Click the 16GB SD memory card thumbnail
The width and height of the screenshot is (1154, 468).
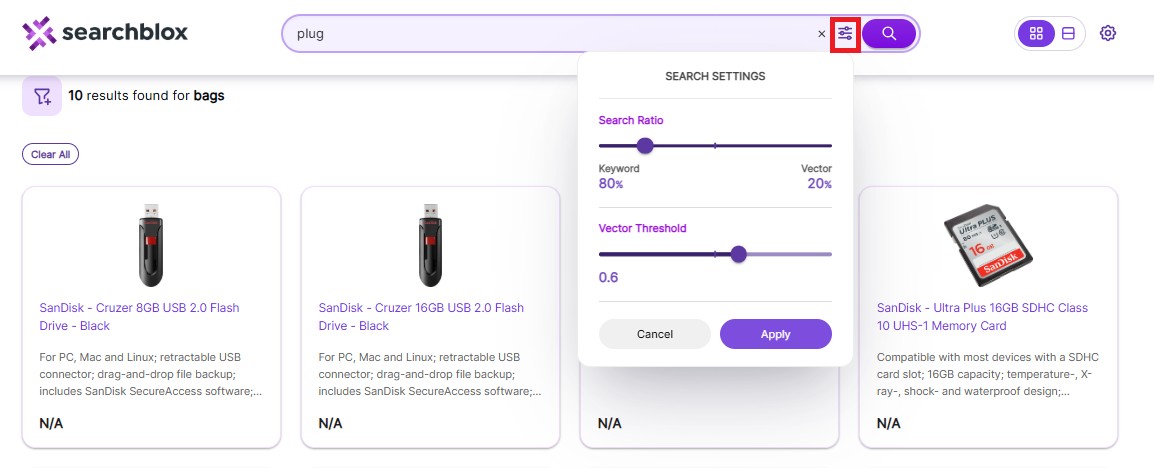(988, 245)
